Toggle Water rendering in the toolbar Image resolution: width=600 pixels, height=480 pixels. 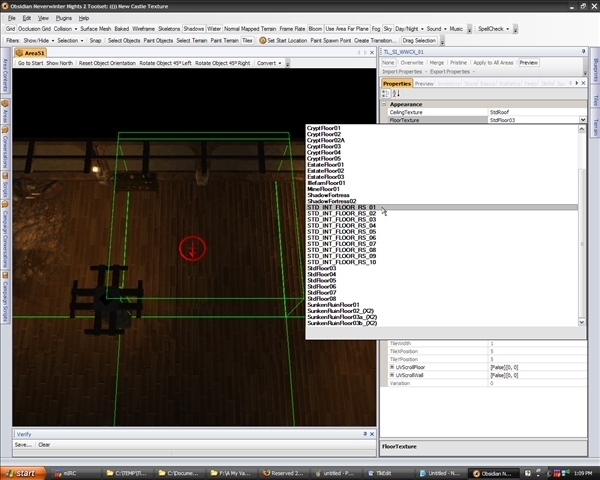click(x=214, y=29)
